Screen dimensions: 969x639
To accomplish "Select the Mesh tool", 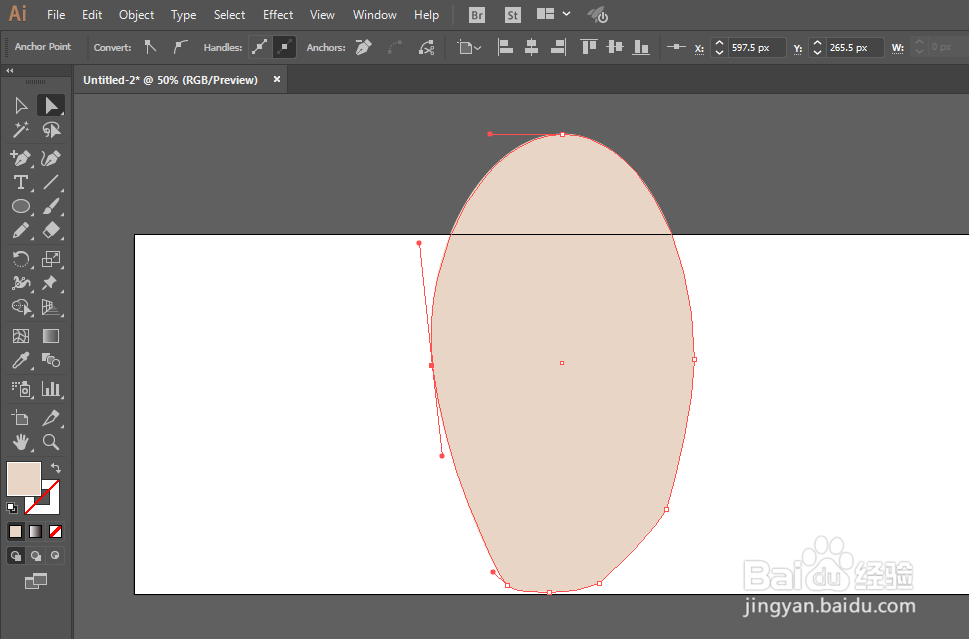I will [x=21, y=336].
